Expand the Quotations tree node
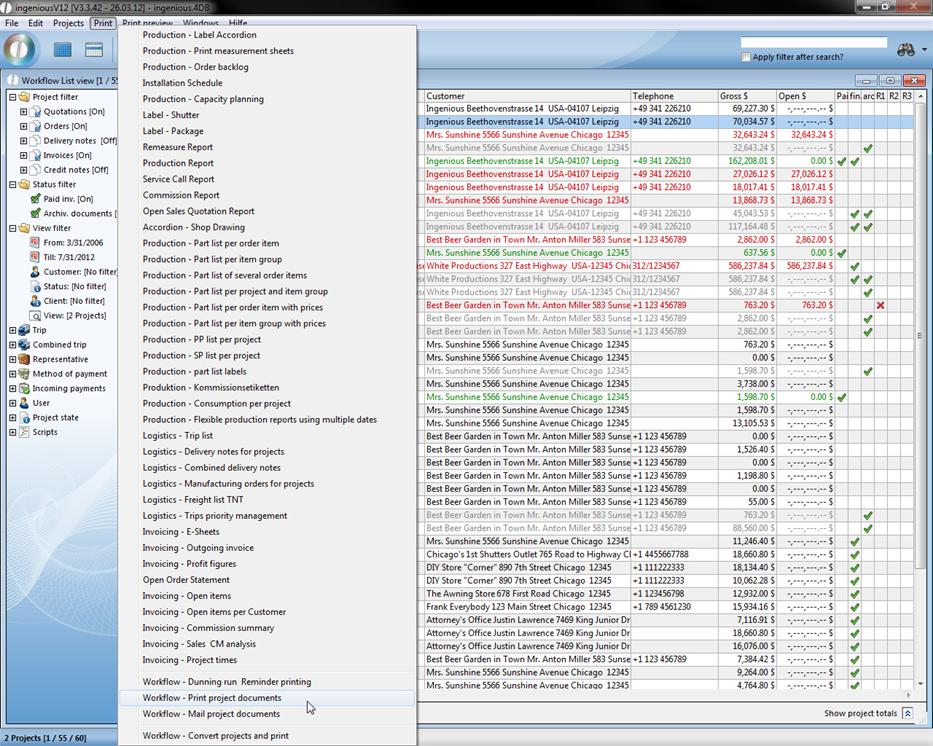 23,112
